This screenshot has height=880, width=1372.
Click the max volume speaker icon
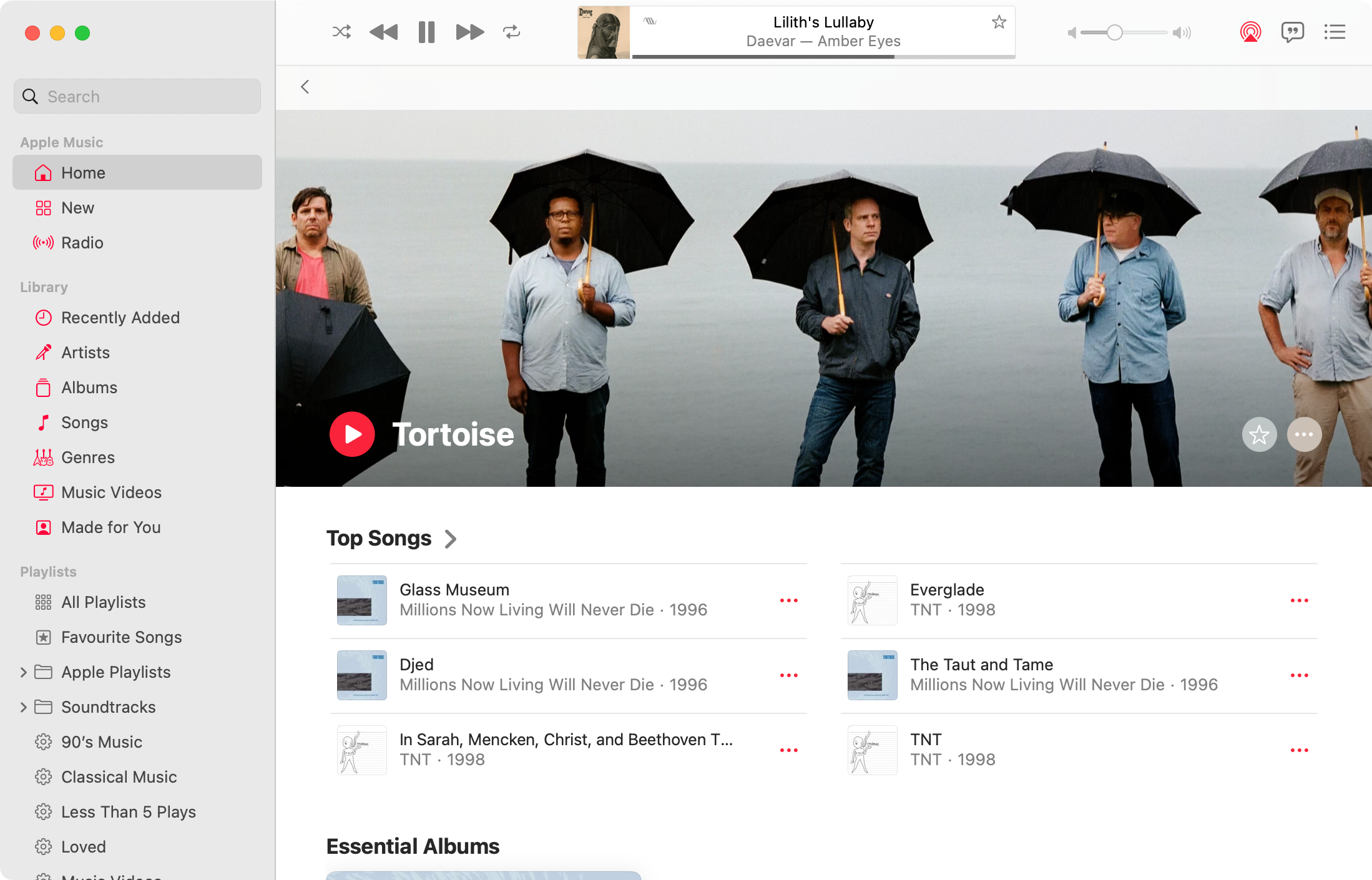point(1182,32)
